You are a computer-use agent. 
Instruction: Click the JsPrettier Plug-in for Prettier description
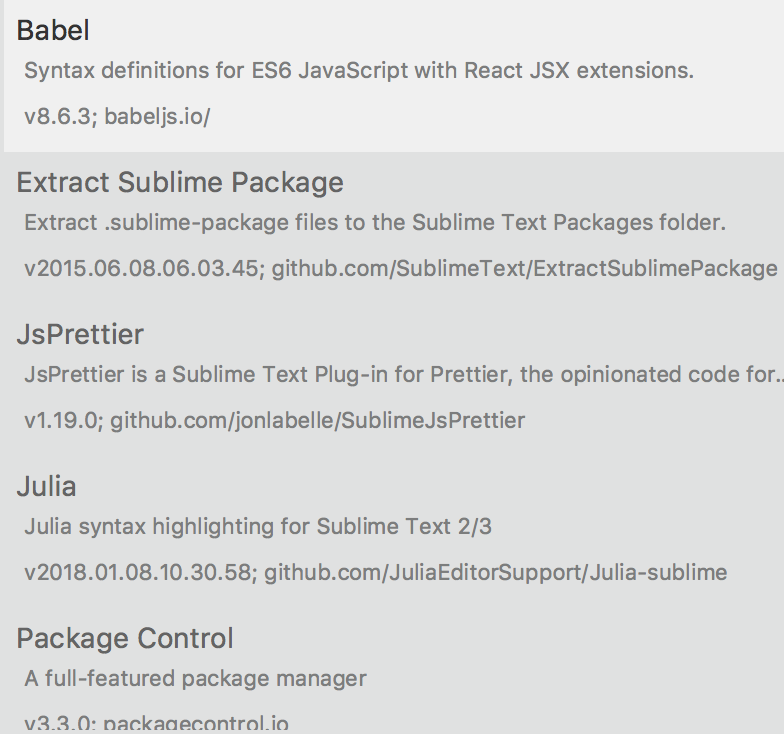[x=400, y=374]
